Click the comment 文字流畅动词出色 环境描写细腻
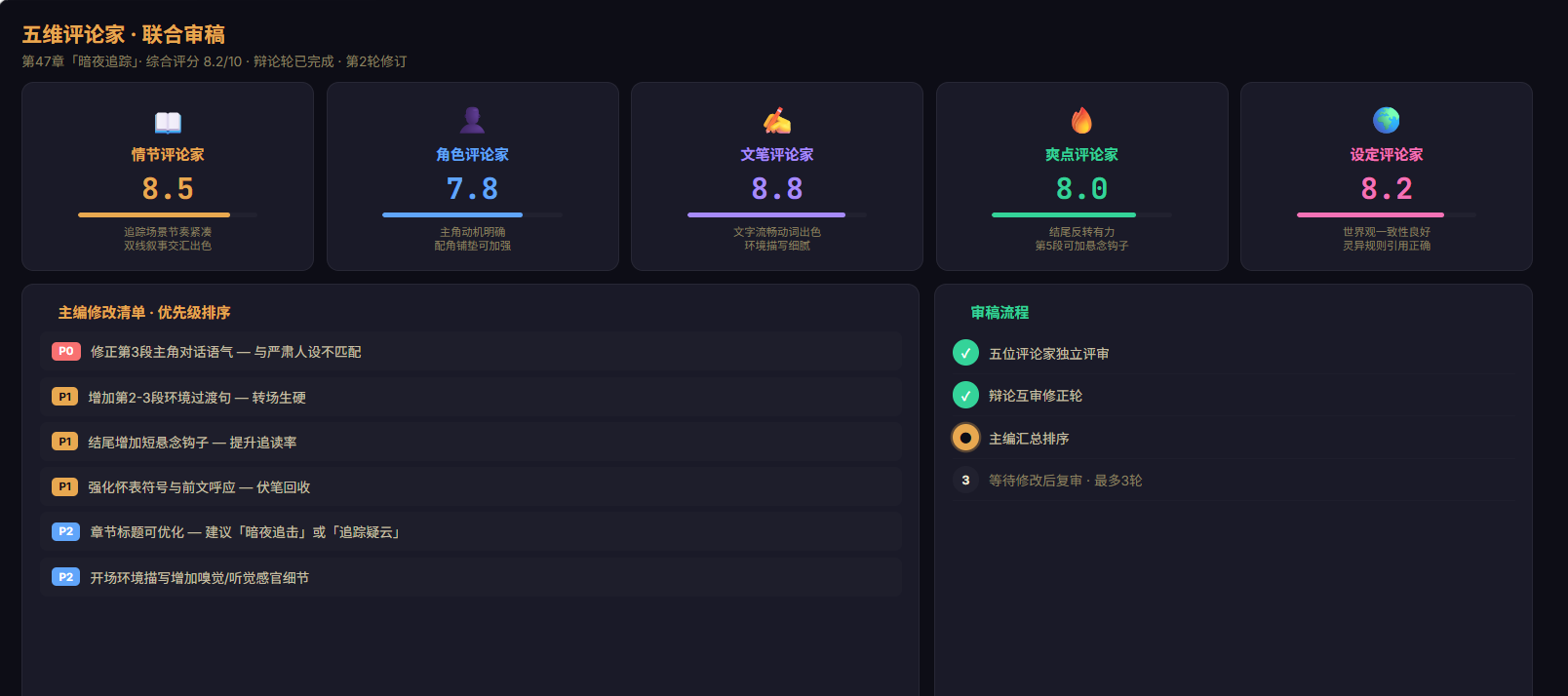This screenshot has width=1568, height=696. pyautogui.click(x=777, y=239)
